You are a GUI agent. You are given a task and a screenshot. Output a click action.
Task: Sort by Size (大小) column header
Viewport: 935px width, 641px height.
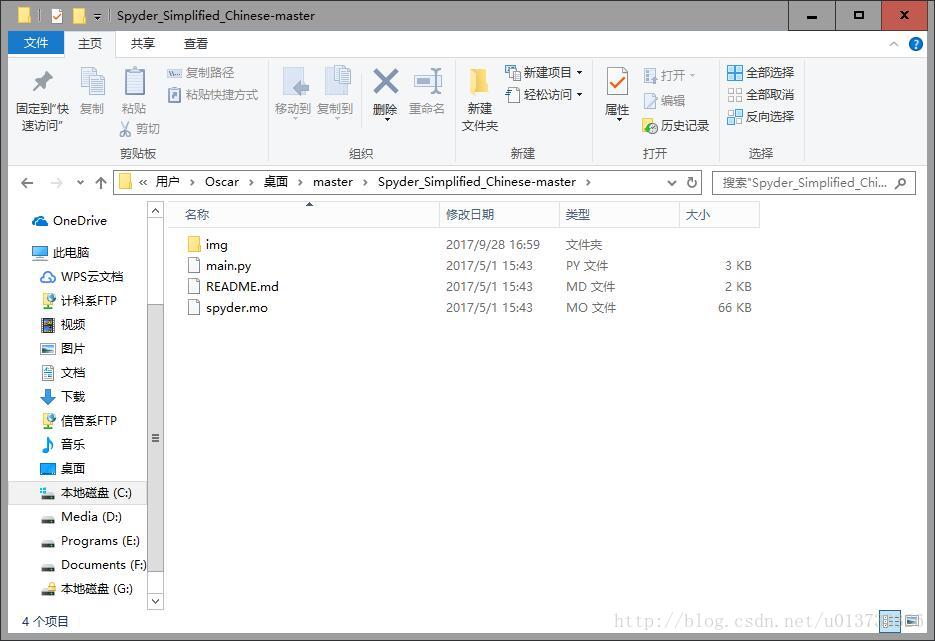[x=719, y=215]
